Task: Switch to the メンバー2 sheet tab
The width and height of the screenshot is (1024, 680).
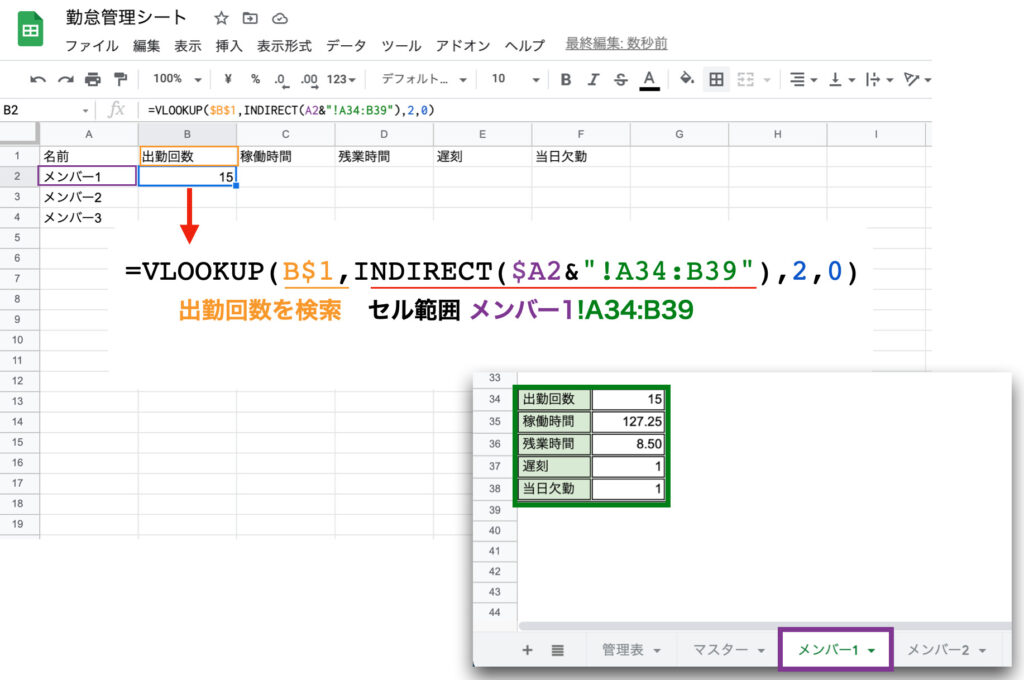Action: 946,650
